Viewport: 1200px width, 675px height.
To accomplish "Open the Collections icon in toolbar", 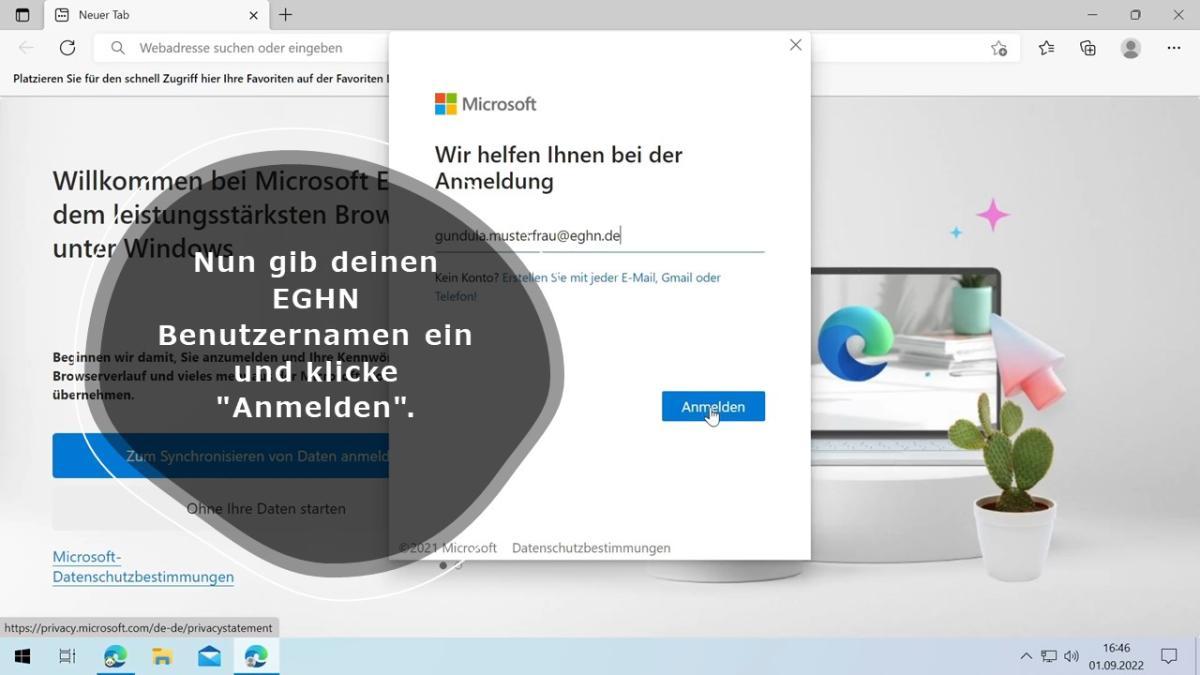I will [x=1088, y=48].
